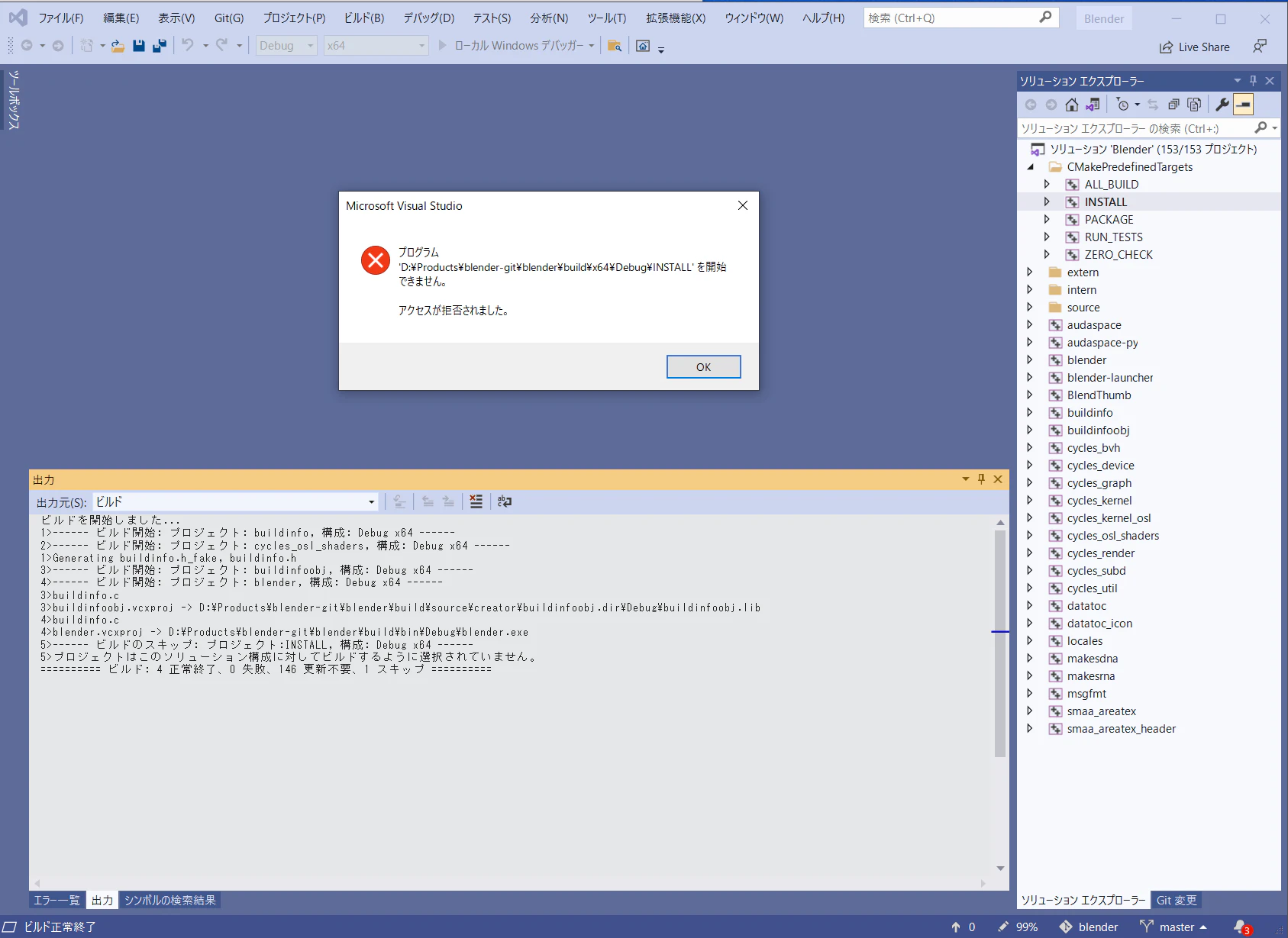Open the master branch selector in status bar
Image resolution: width=1288 pixels, height=938 pixels.
[1173, 927]
